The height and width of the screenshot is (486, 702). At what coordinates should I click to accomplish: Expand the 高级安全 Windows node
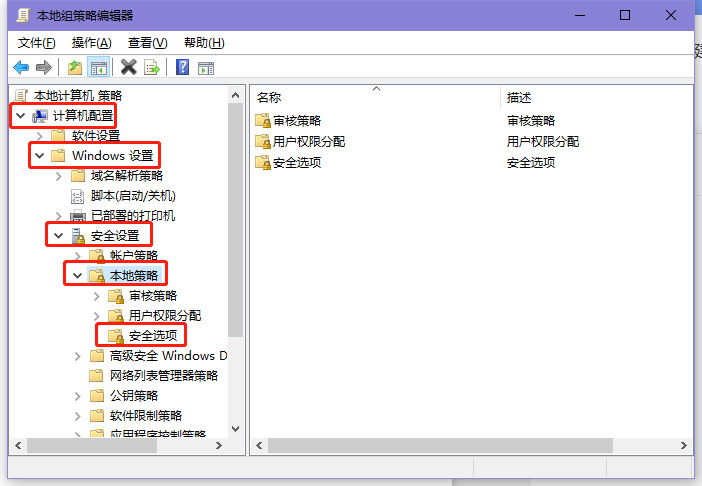tap(78, 356)
